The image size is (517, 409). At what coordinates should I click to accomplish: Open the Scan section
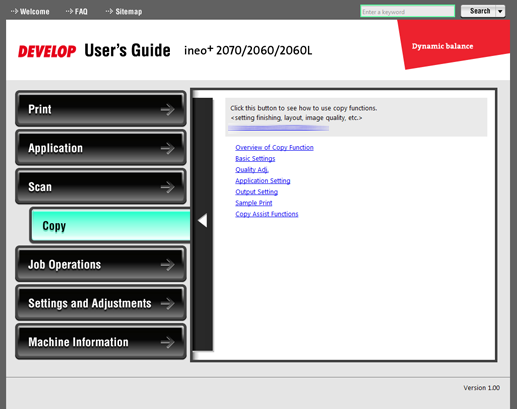[101, 186]
